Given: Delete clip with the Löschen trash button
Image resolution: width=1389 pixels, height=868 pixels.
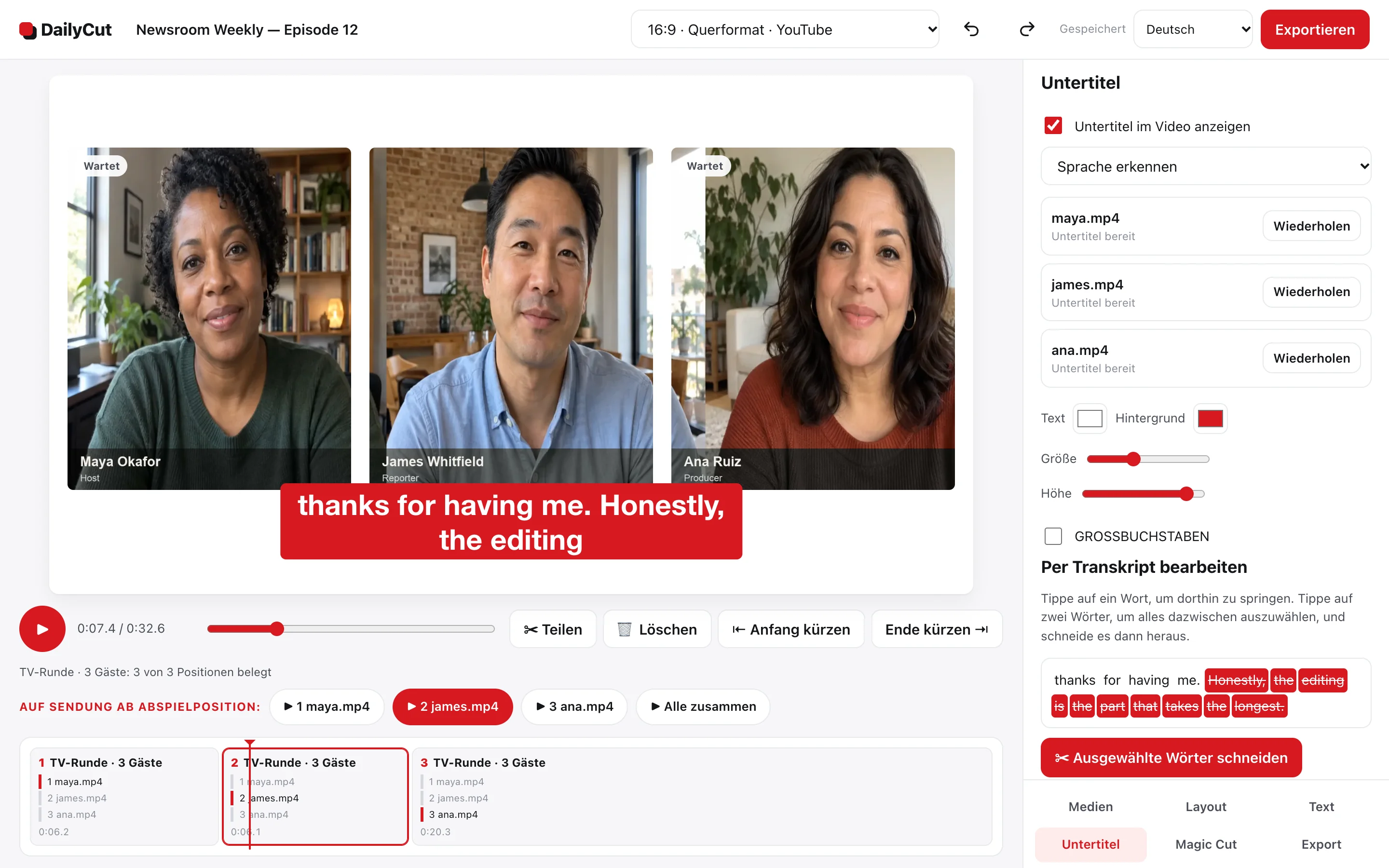Looking at the screenshot, I should pyautogui.click(x=657, y=629).
